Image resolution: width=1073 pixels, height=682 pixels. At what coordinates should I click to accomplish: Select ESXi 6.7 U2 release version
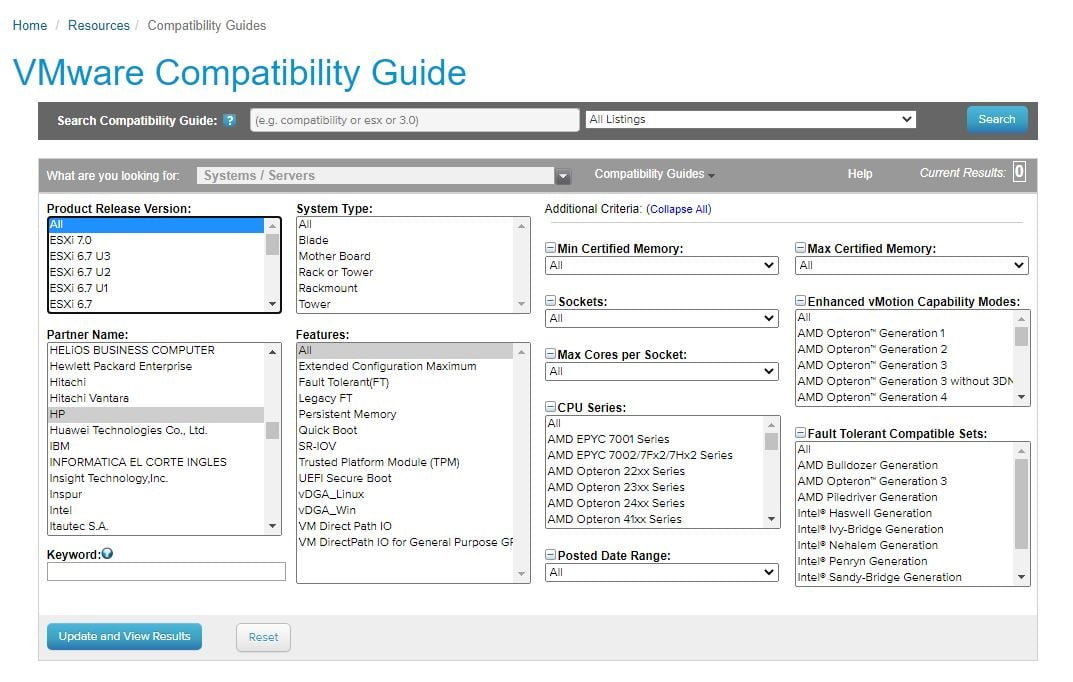tap(156, 272)
